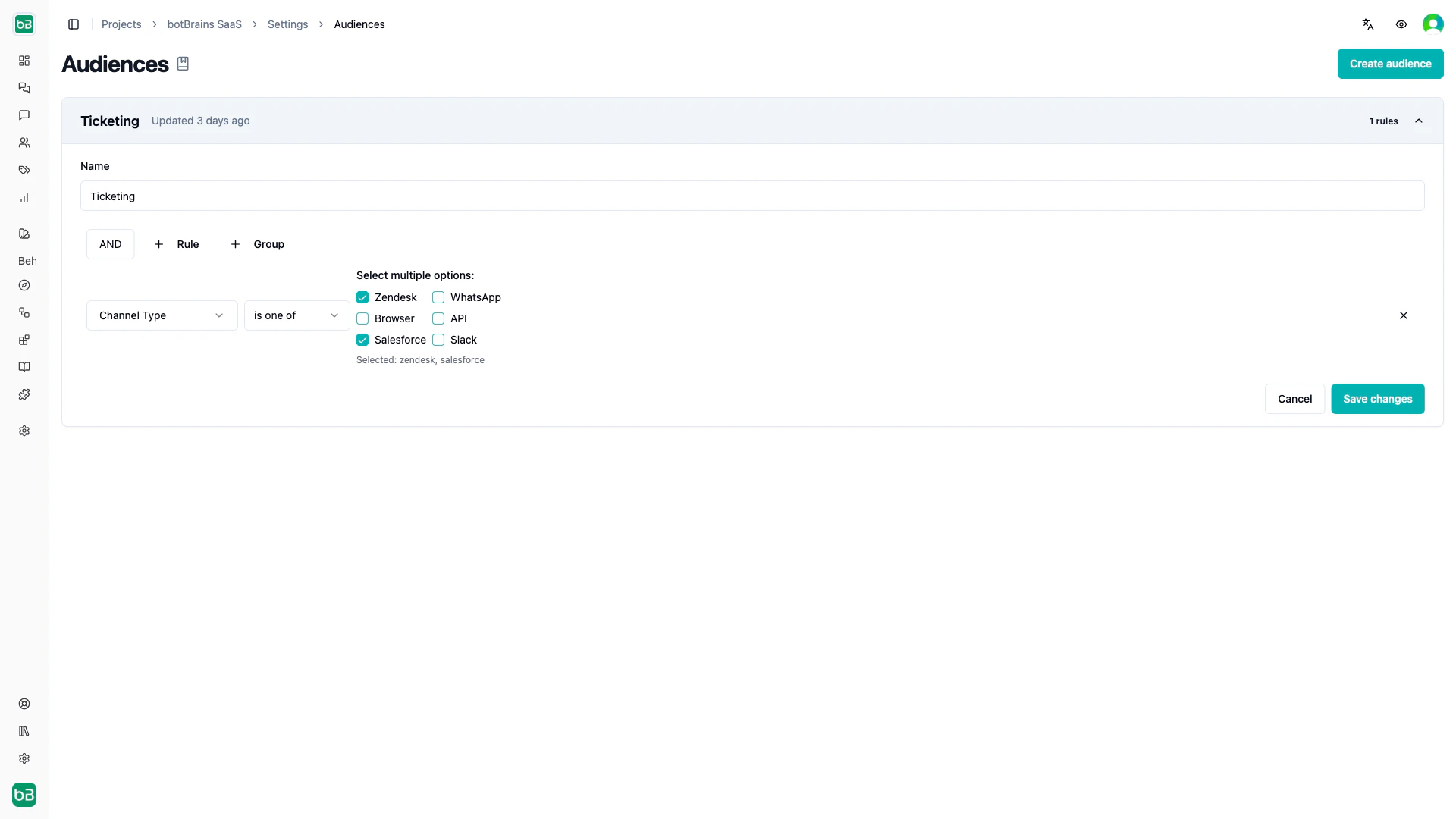Screen dimensions: 1456x819
Task: Select the puzzle piece integrations icon
Action: click(x=24, y=394)
